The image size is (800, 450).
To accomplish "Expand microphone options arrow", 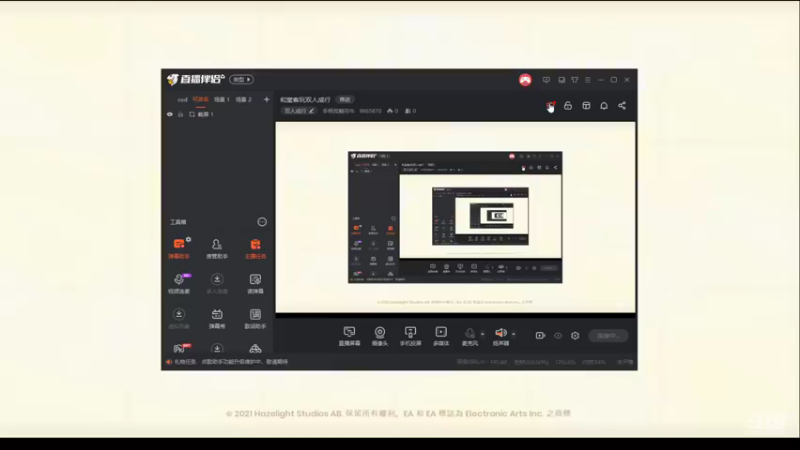I will (483, 334).
